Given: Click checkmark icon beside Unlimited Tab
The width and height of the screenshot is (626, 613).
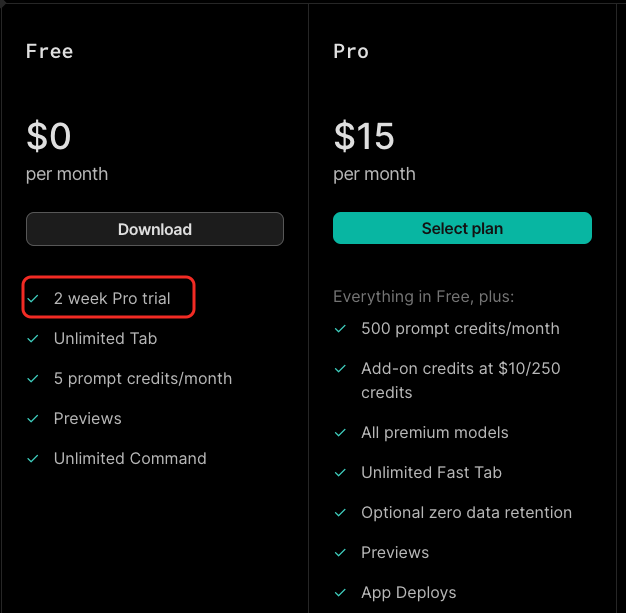Looking at the screenshot, I should click(x=33, y=339).
